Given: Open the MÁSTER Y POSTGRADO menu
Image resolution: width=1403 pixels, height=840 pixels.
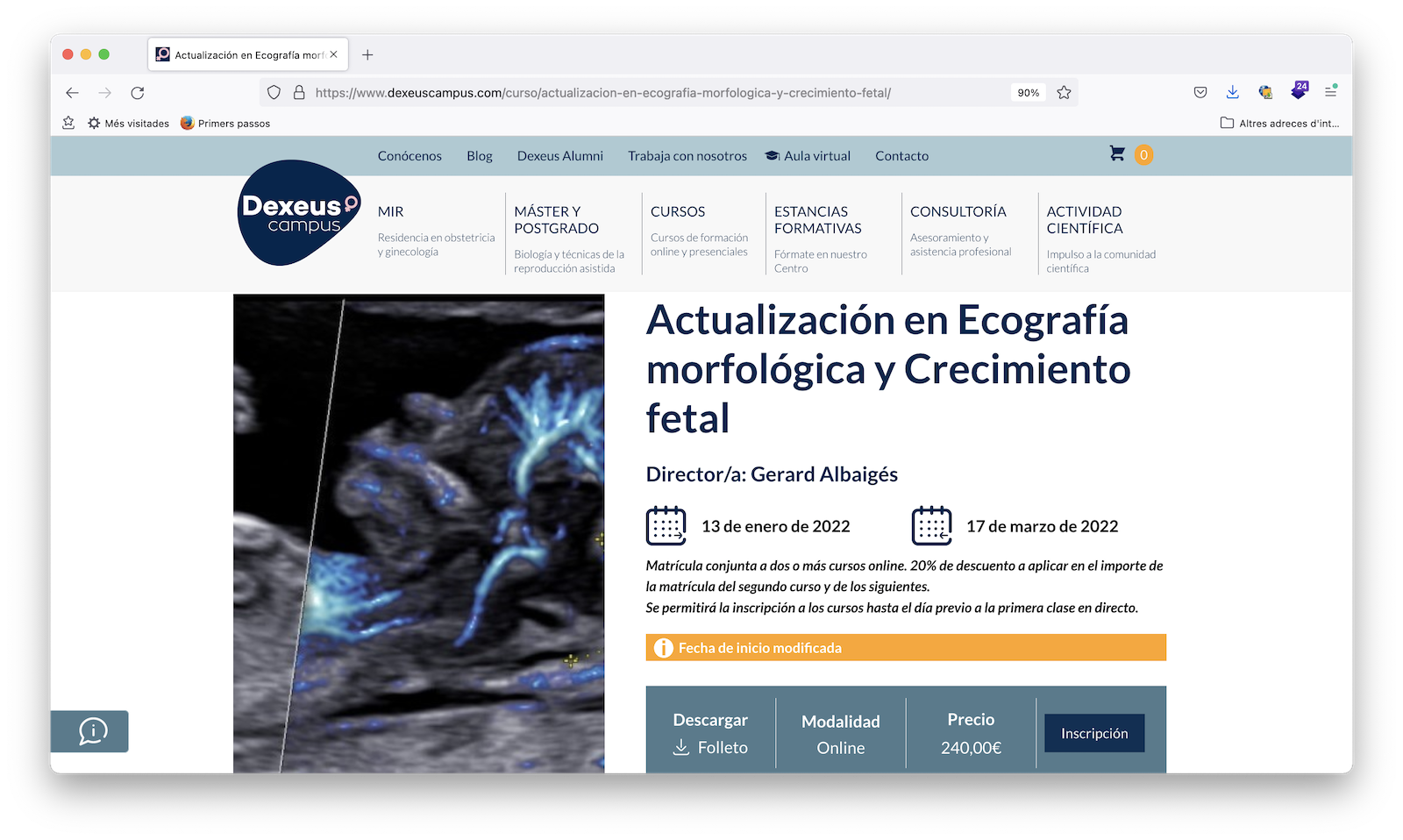Looking at the screenshot, I should coord(556,220).
